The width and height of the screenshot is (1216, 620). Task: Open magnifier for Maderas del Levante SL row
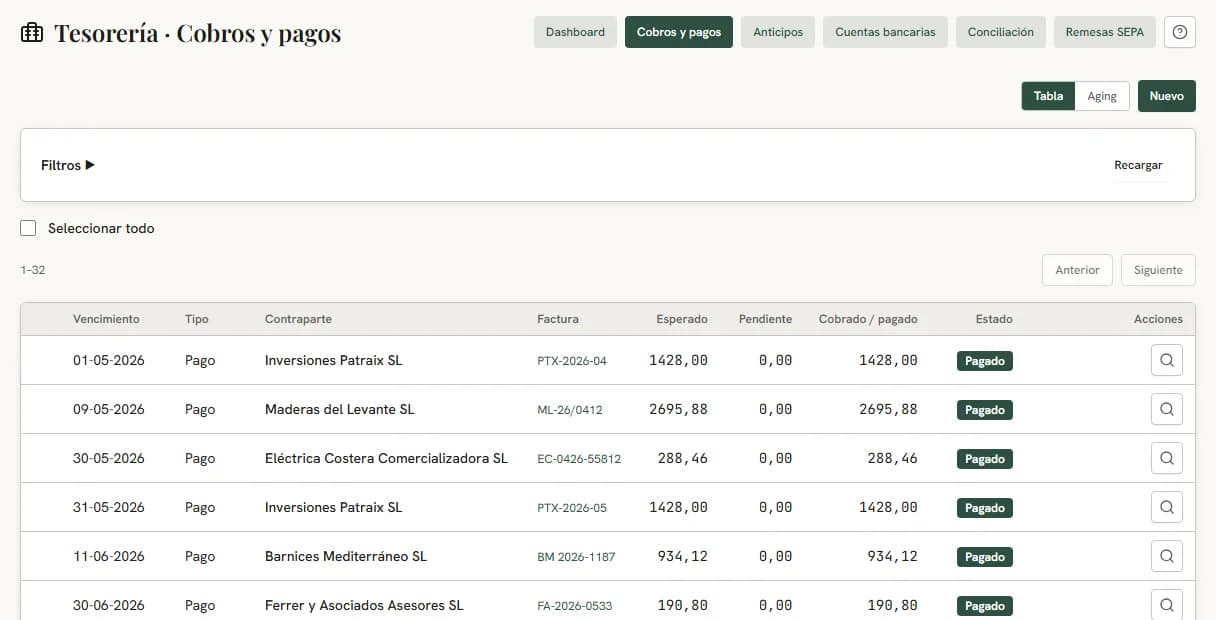coord(1167,409)
